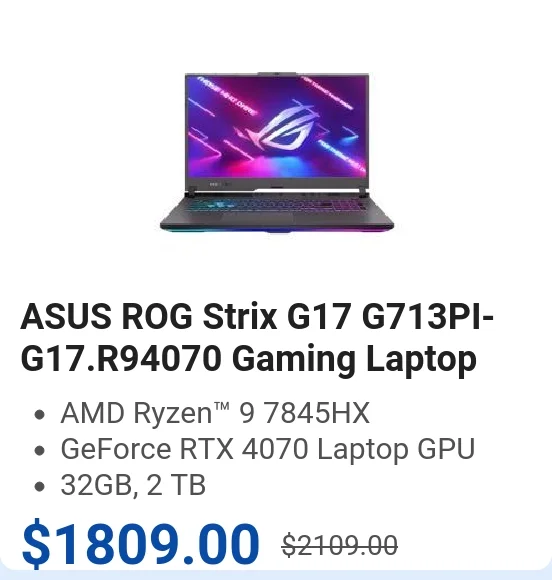Click the laptop touchpad in the photo
The width and height of the screenshot is (552, 580).
point(257,218)
